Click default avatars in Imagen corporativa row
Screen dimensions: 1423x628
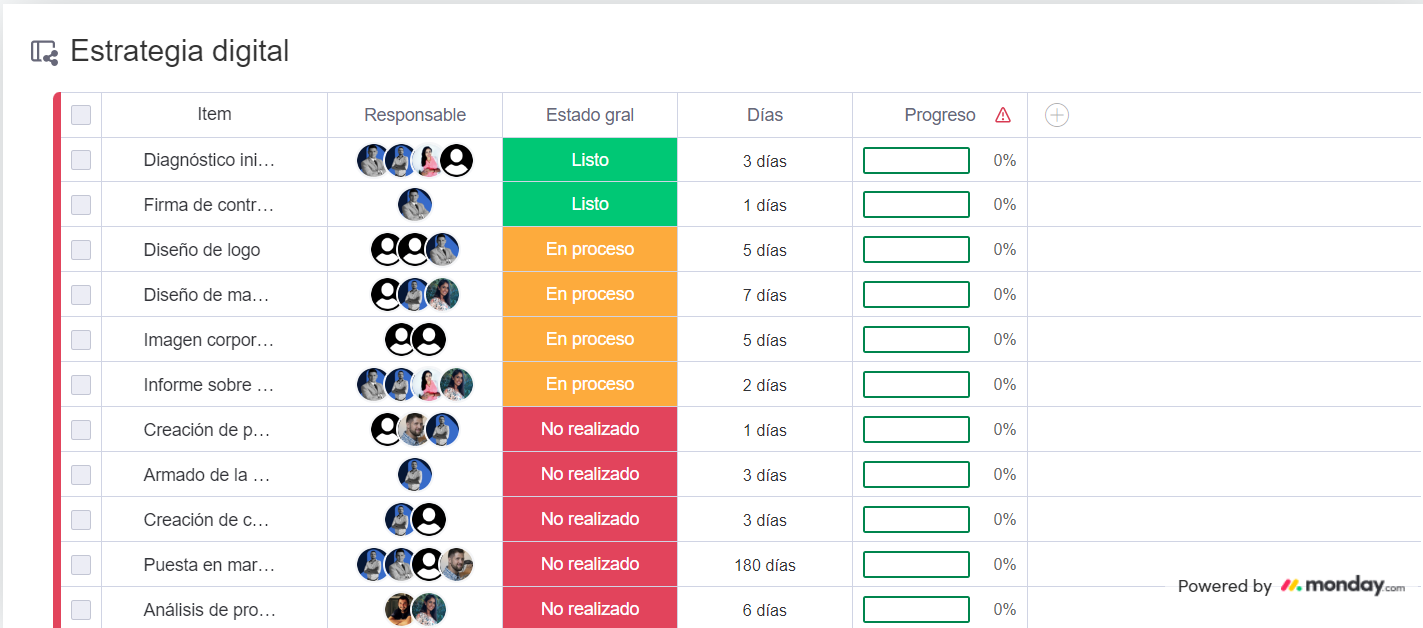415,340
